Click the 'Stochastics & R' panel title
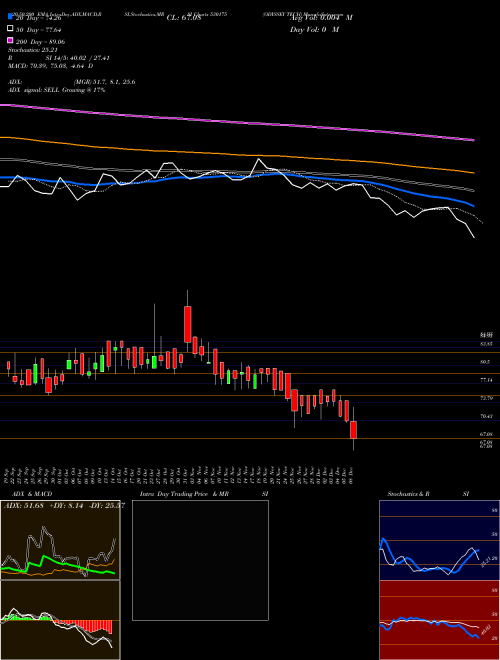 (408, 494)
